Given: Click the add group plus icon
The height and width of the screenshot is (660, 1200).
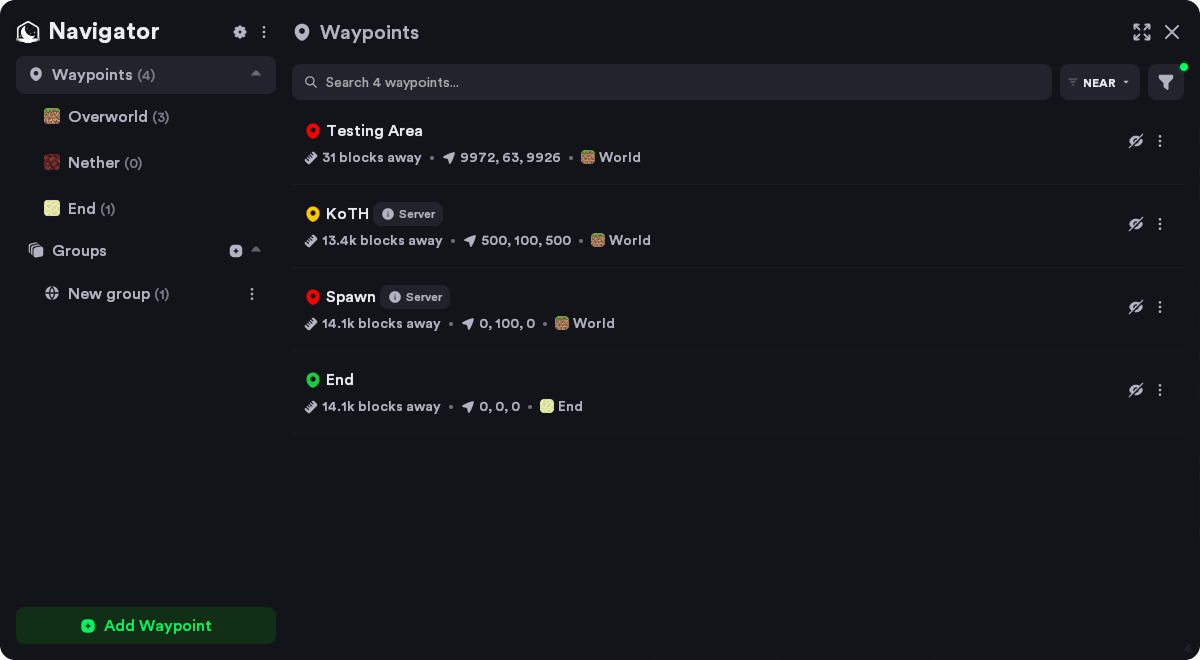Looking at the screenshot, I should [236, 251].
